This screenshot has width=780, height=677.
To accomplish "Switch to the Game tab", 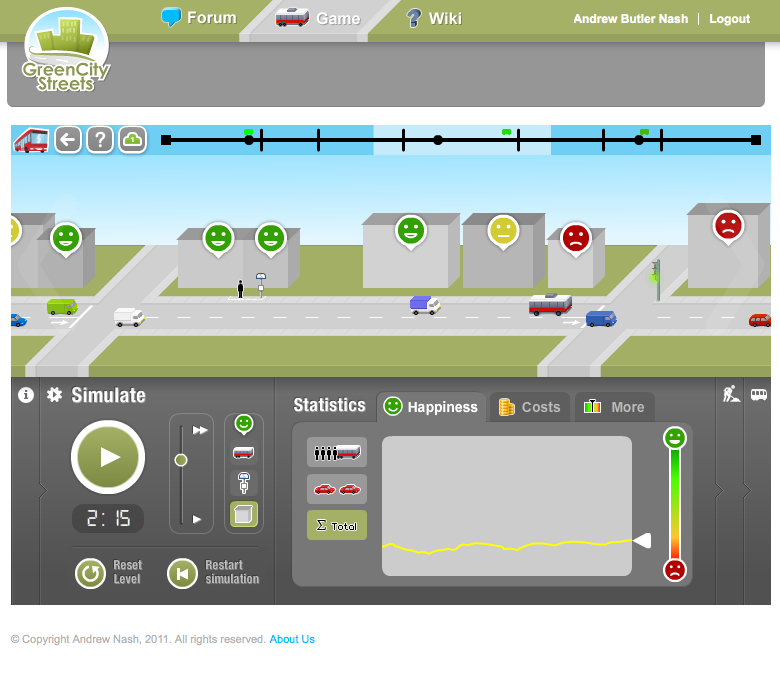I will click(318, 18).
